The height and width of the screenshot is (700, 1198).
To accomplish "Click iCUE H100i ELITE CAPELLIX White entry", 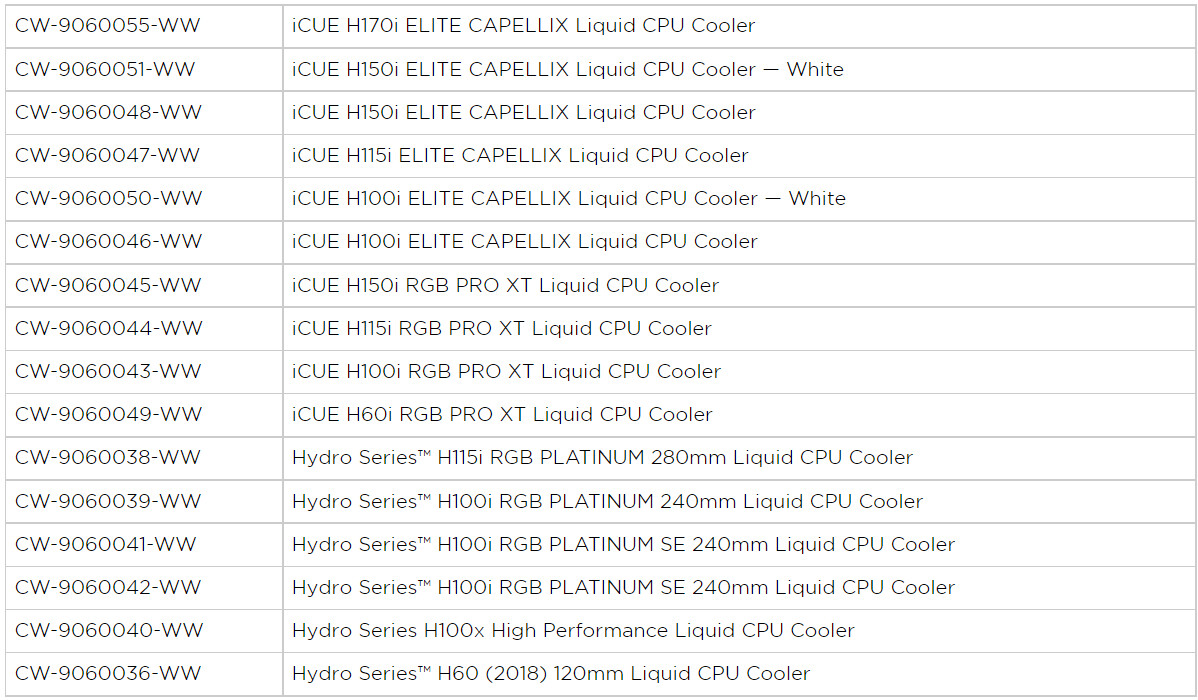I will point(569,199).
